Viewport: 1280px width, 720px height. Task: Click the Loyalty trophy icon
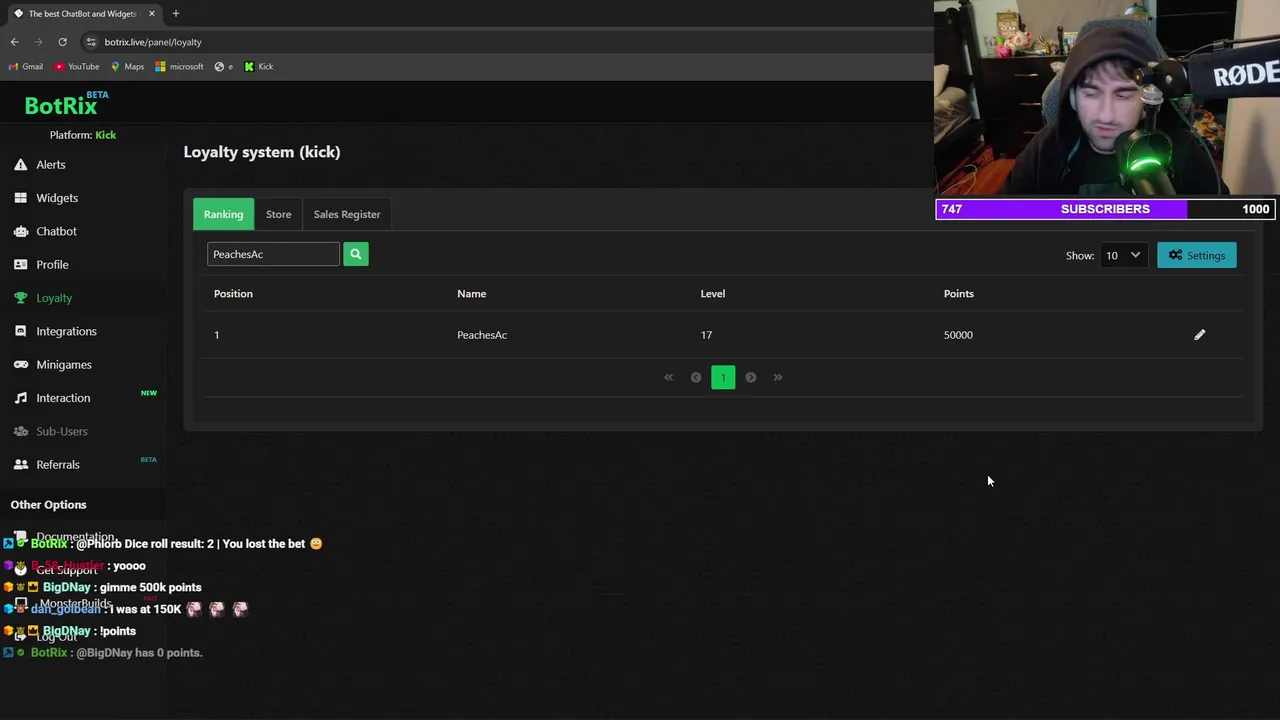tap(20, 298)
